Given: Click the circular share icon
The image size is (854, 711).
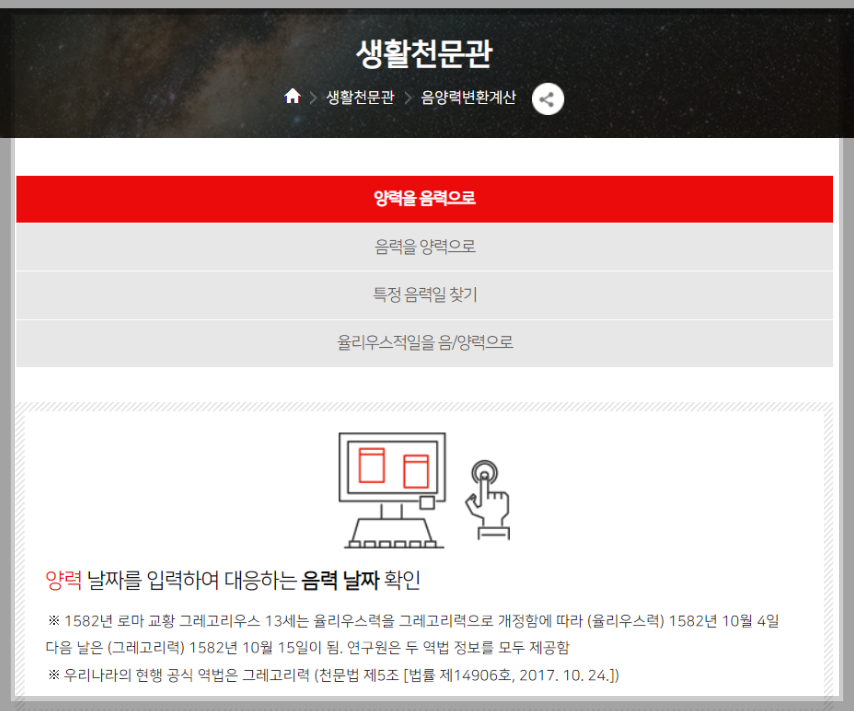Looking at the screenshot, I should click(548, 99).
